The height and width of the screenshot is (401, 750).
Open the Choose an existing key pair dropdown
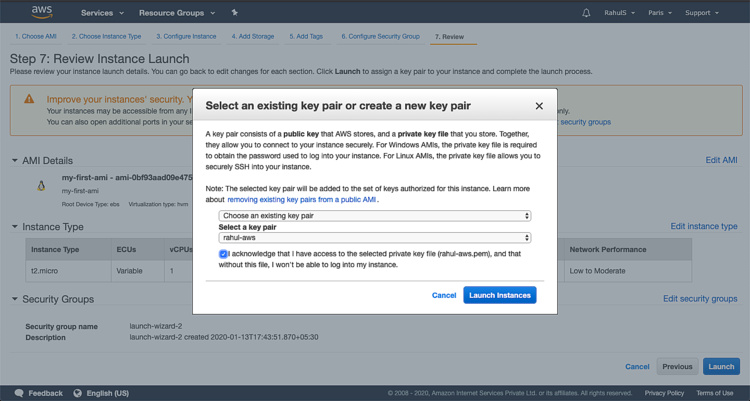[375, 216]
